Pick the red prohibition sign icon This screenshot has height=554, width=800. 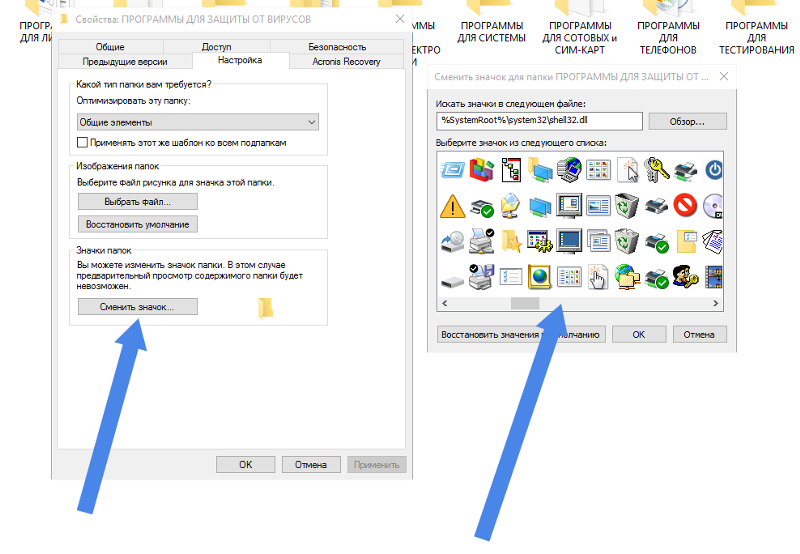pos(685,205)
